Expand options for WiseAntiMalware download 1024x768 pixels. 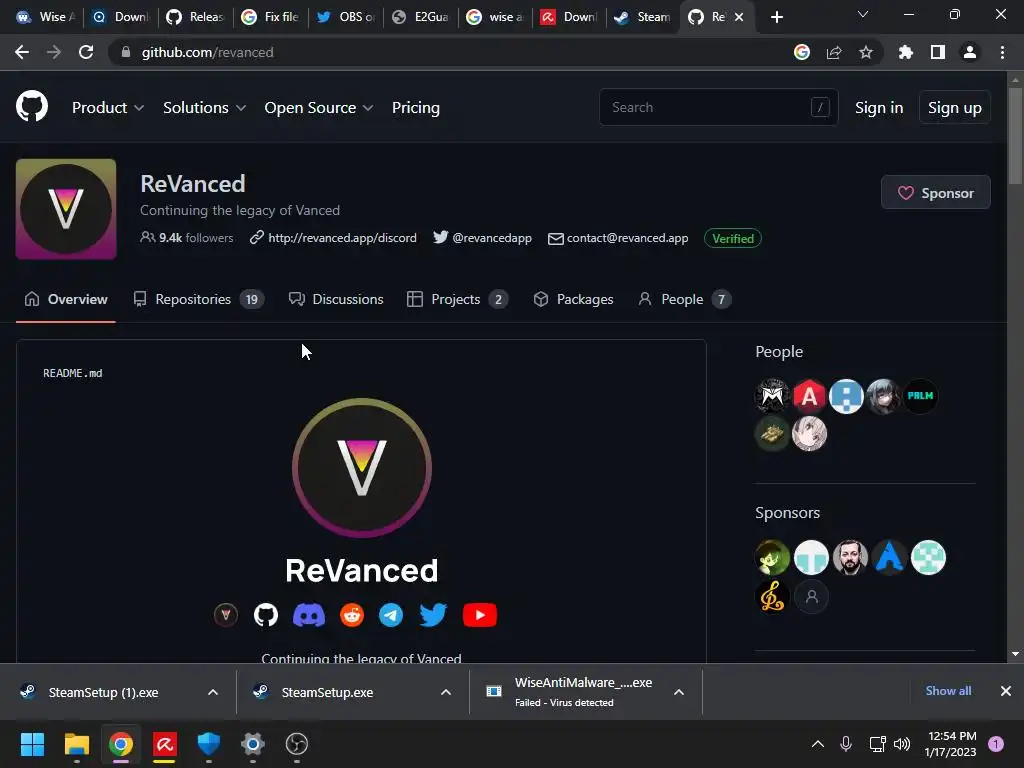[x=679, y=692]
